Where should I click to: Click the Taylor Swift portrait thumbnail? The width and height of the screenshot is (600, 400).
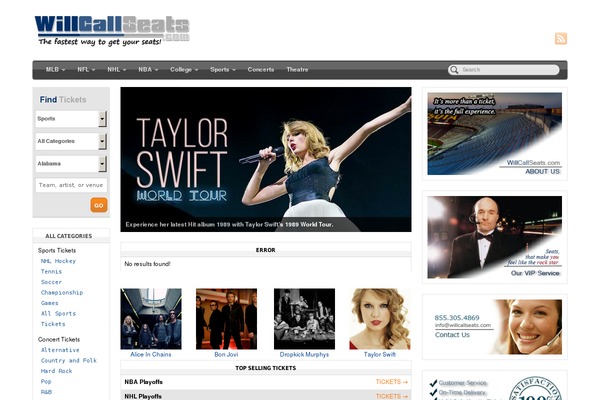(x=380, y=319)
